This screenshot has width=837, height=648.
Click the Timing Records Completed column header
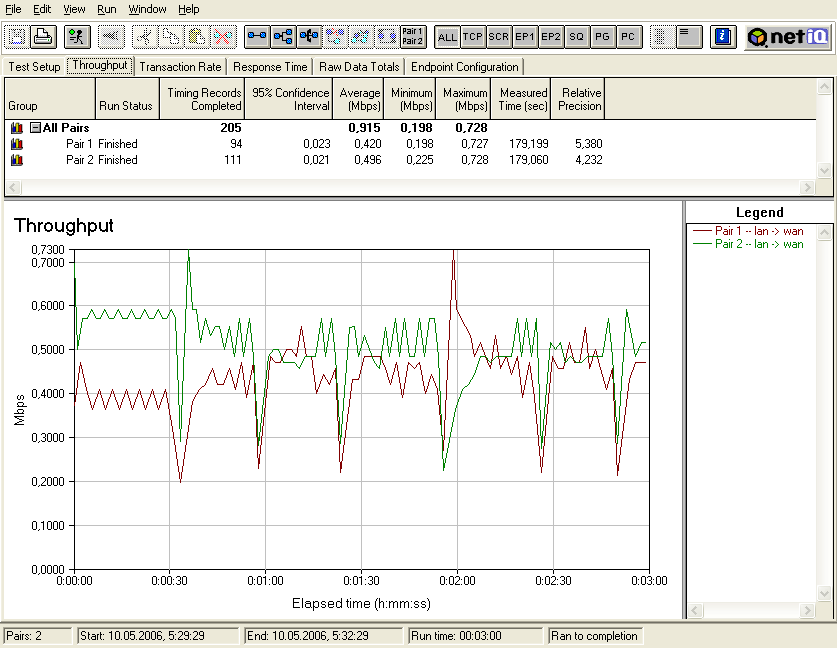[203, 99]
